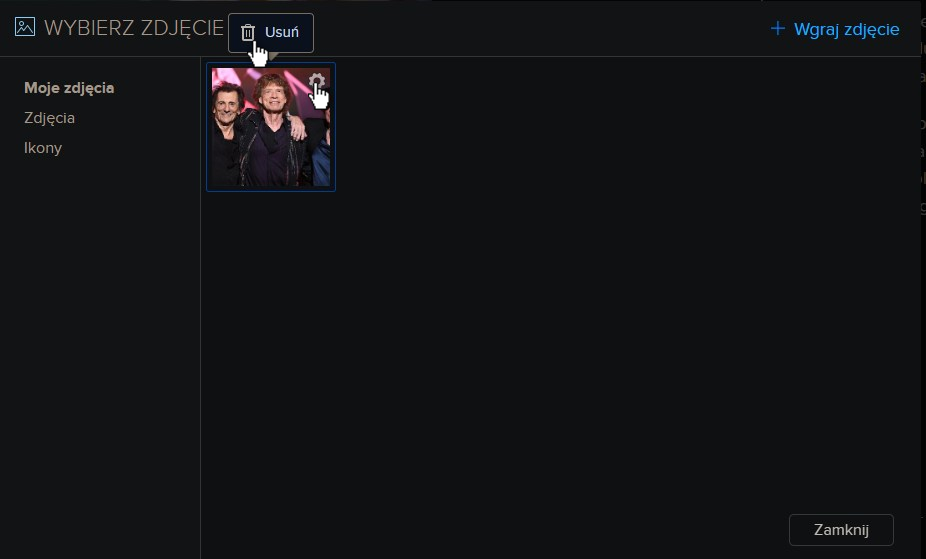This screenshot has height=559, width=926.
Task: Click the picture icon beside WYBIERZ ZDJĘCIE
Action: tap(25, 27)
